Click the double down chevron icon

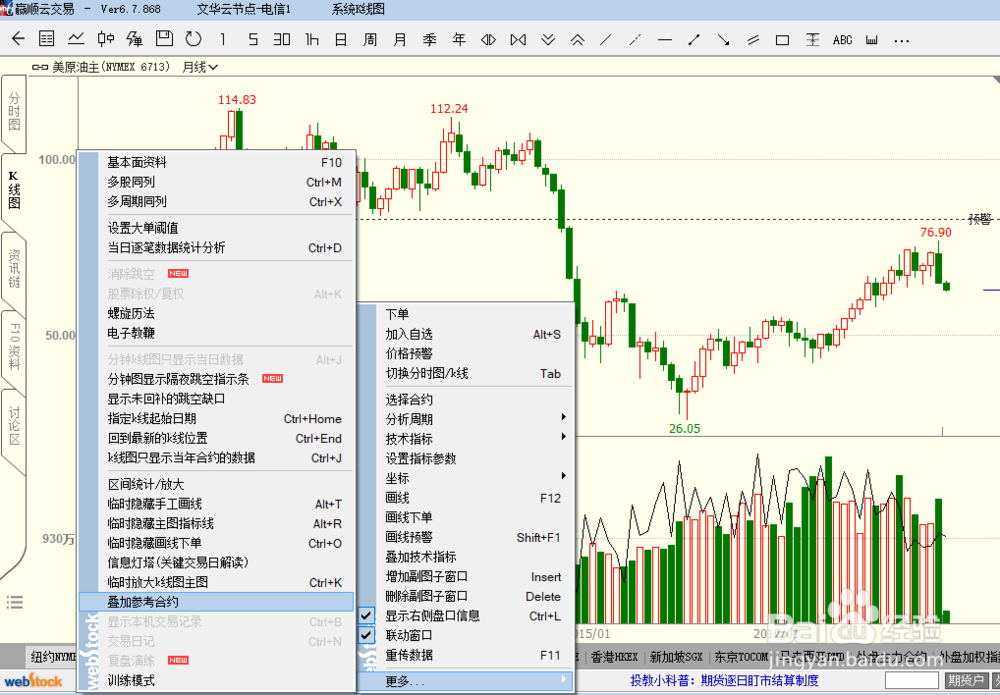[548, 40]
